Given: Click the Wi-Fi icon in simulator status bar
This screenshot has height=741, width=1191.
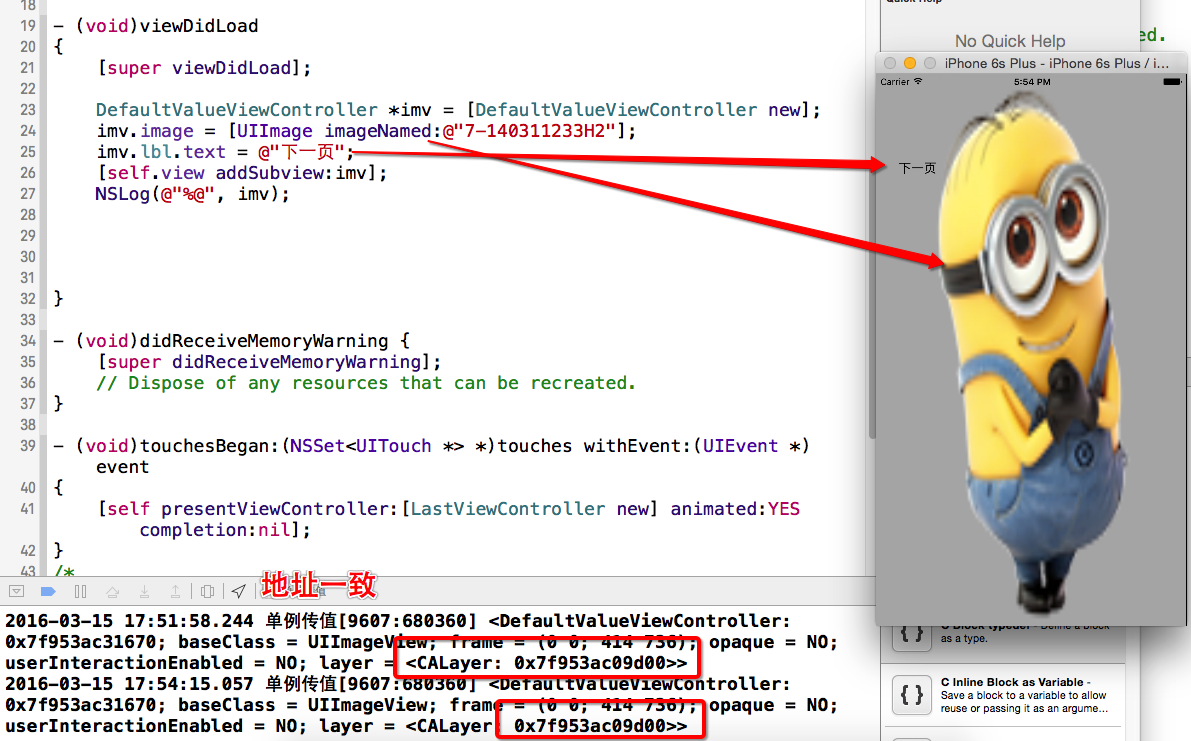Looking at the screenshot, I should tap(918, 81).
